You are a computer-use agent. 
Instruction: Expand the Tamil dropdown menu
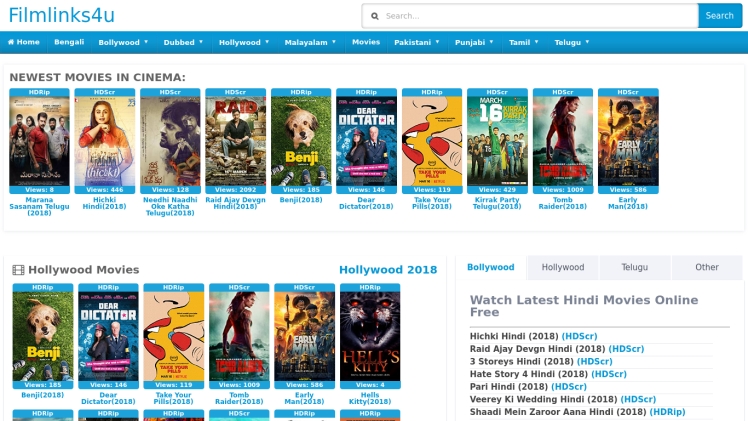(x=523, y=42)
